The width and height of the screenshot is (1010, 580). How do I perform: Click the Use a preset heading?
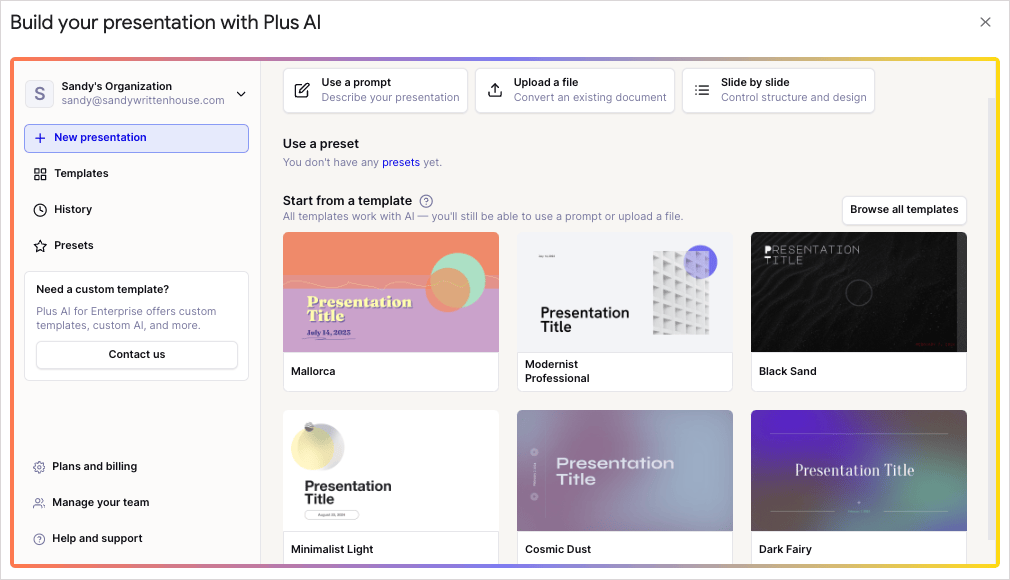[x=321, y=144]
